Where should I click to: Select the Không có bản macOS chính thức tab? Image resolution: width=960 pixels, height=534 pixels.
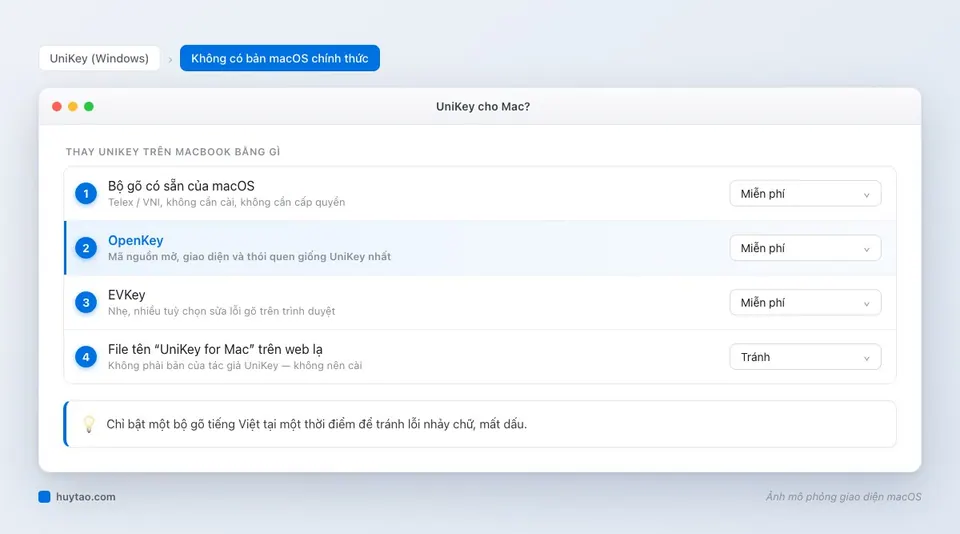point(280,58)
